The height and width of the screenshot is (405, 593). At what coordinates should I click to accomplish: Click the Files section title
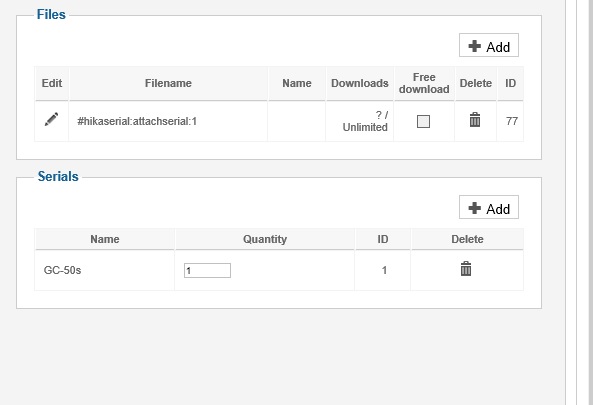point(51,14)
